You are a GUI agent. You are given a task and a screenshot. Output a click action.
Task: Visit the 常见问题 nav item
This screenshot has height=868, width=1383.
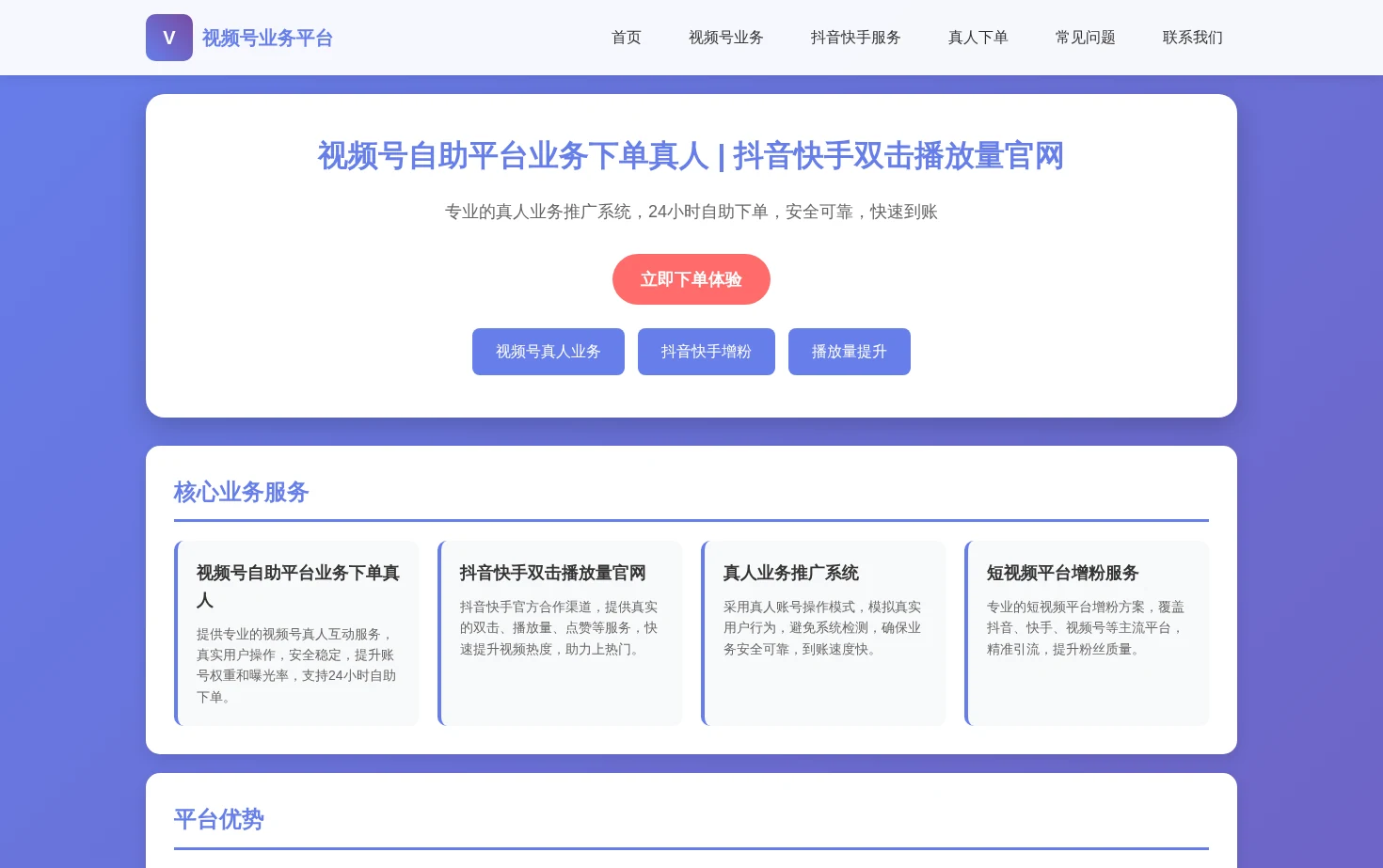click(1086, 38)
